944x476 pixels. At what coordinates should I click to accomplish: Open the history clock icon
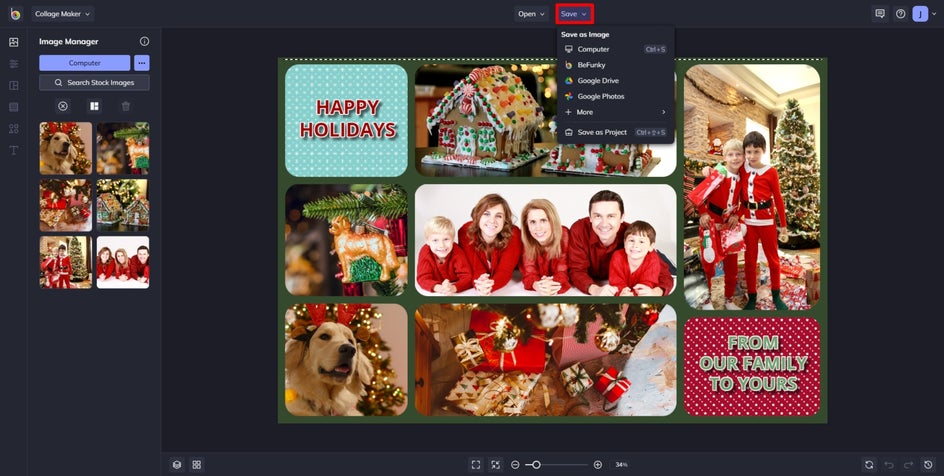coord(928,465)
